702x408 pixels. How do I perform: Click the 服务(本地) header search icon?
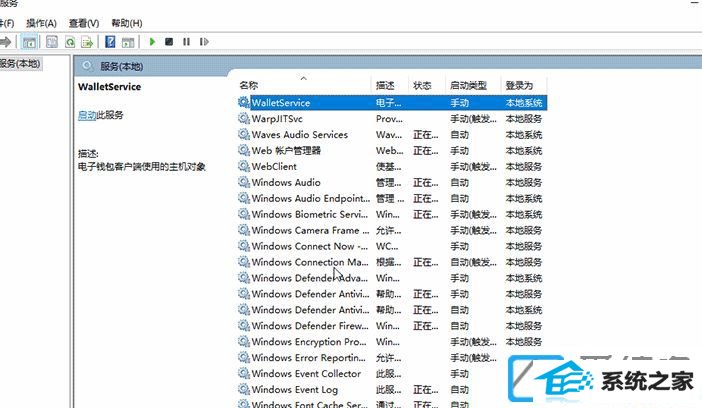pos(87,66)
